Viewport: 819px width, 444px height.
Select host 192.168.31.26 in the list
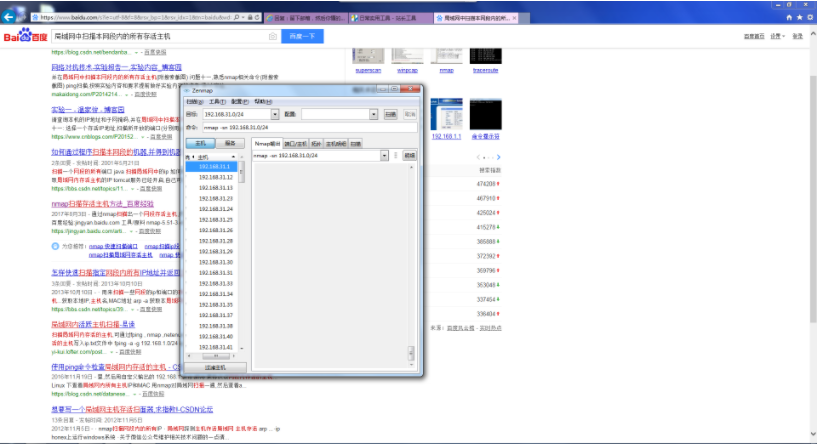coord(212,230)
